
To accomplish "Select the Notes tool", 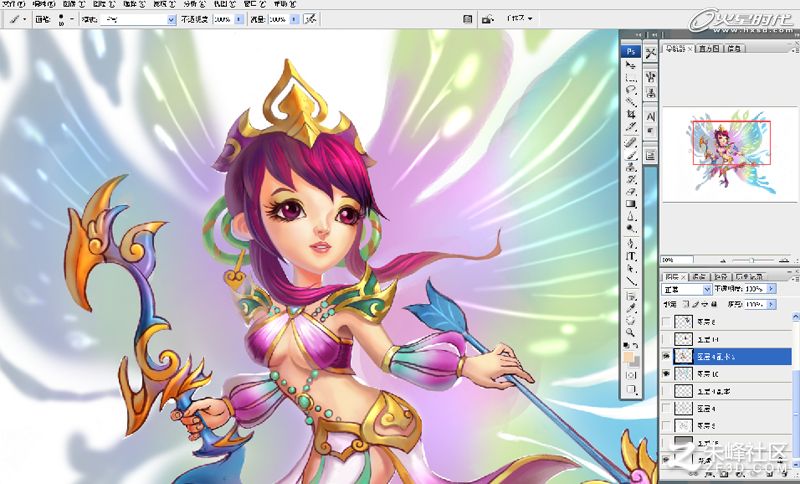I will pyautogui.click(x=631, y=296).
